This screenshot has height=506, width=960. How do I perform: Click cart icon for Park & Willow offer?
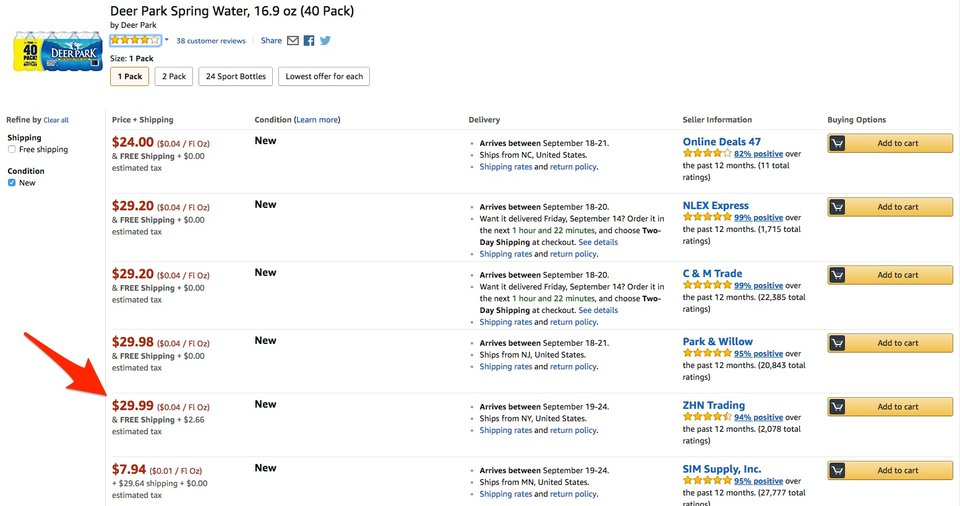(x=837, y=343)
